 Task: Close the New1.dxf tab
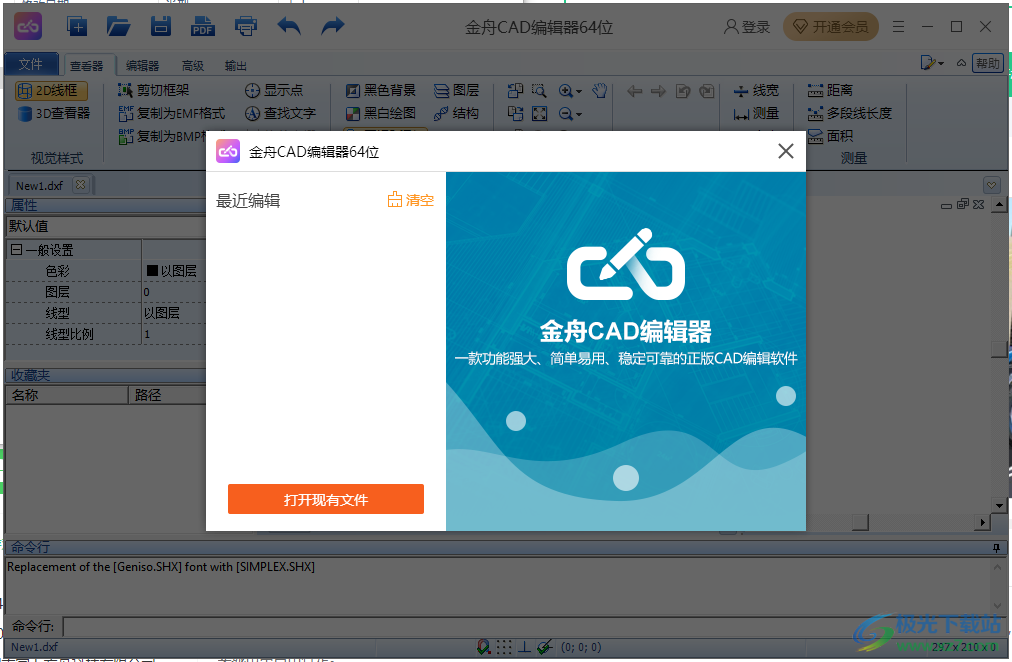80,185
